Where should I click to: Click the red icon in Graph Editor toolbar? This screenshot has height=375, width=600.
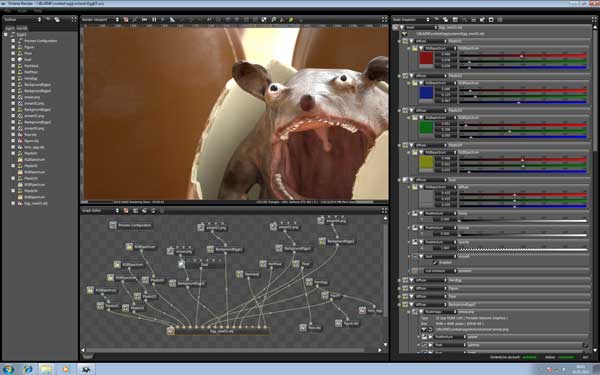(x=126, y=210)
